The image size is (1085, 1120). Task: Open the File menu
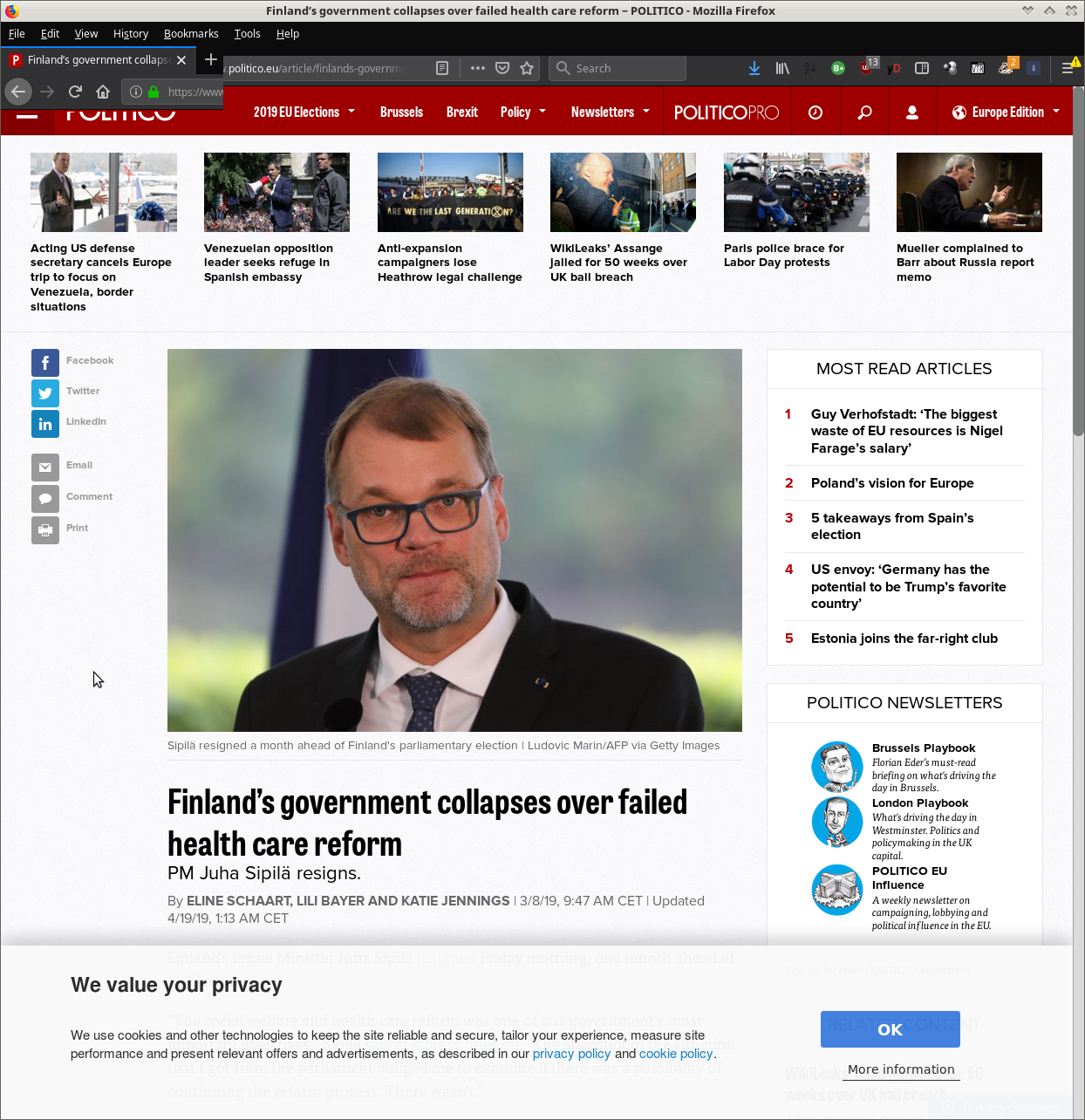point(17,33)
